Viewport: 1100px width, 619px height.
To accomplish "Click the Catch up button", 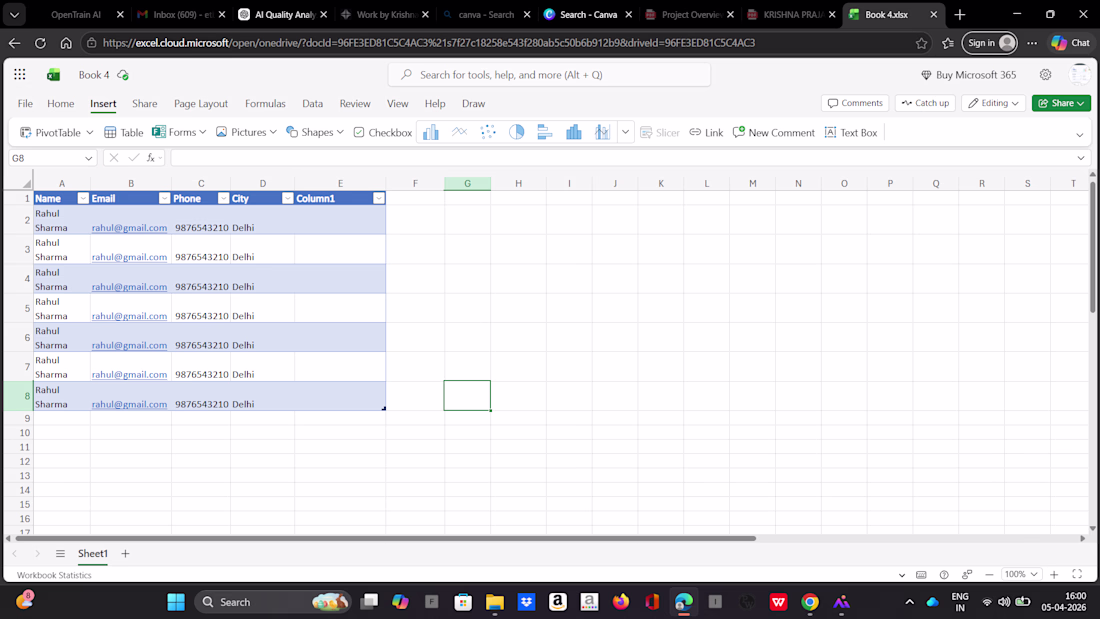I will point(925,103).
